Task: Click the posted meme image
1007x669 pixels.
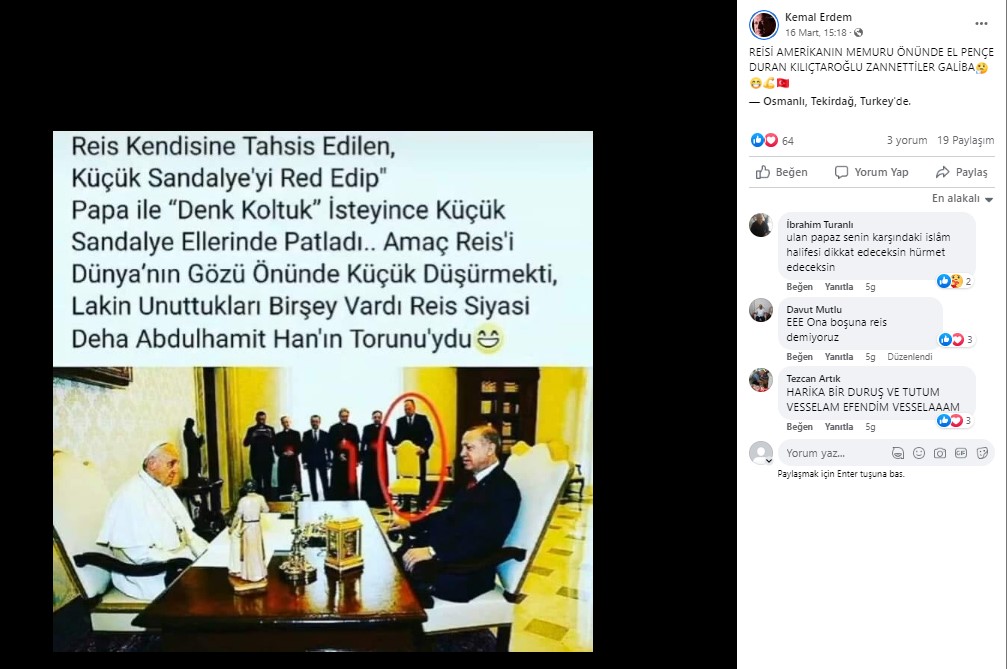Action: point(323,392)
